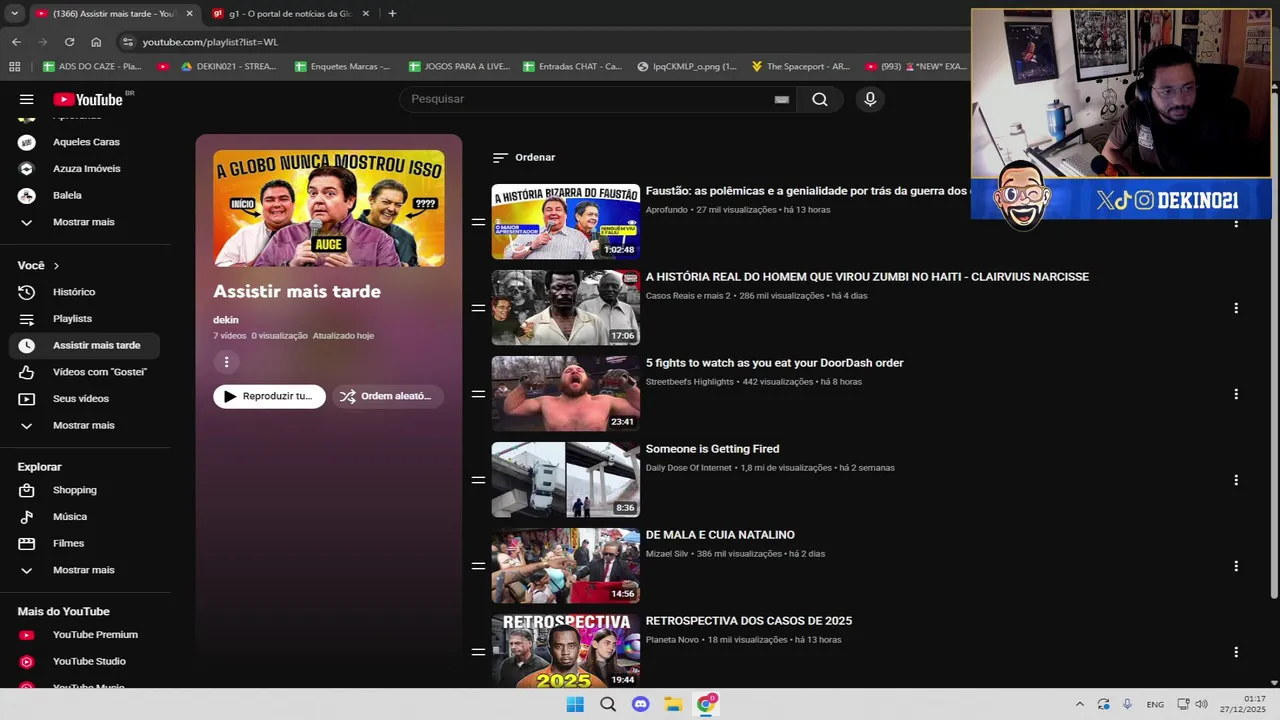
Task: Open Discord from the taskbar
Action: (641, 704)
